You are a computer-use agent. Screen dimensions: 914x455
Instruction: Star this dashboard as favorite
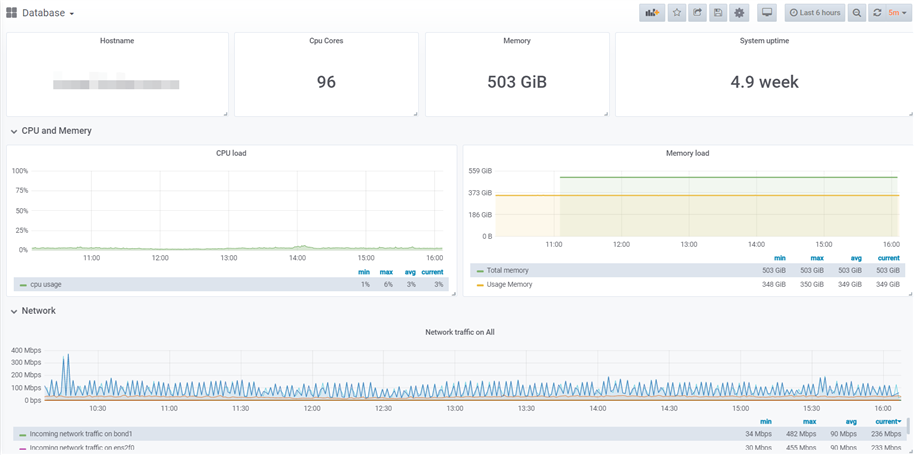pyautogui.click(x=676, y=13)
